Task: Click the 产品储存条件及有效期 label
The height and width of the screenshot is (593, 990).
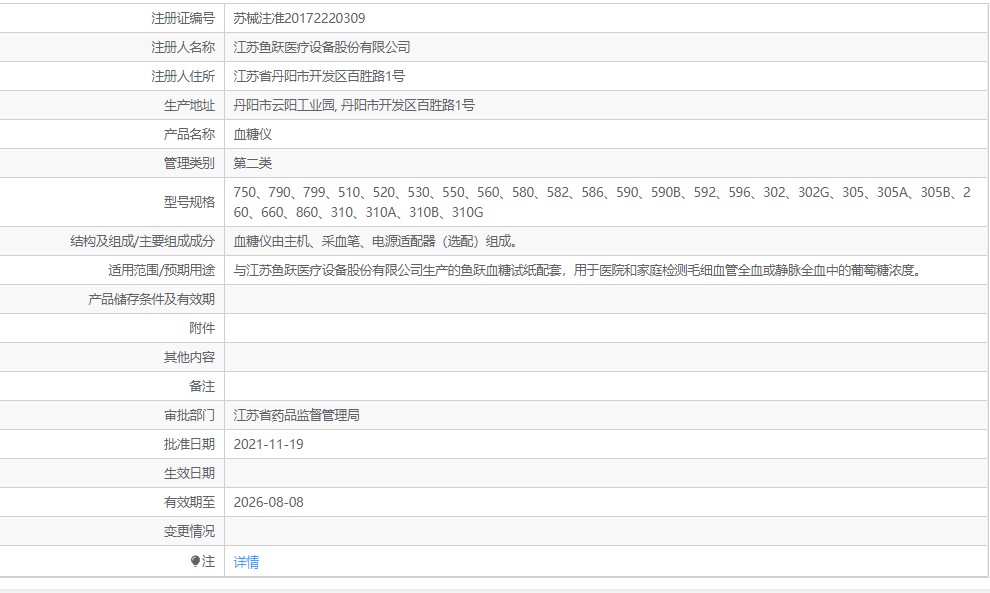Action: click(152, 299)
